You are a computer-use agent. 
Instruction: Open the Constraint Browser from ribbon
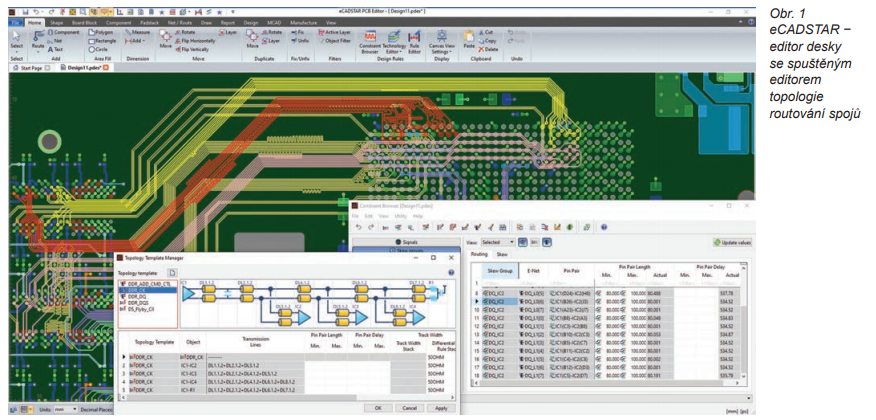pyautogui.click(x=371, y=42)
